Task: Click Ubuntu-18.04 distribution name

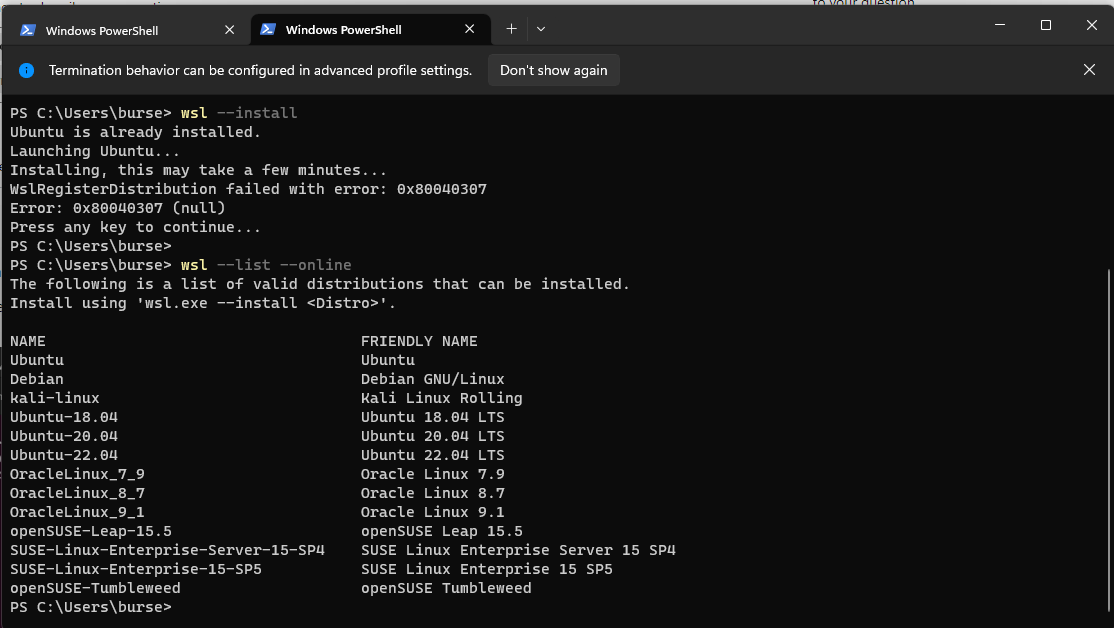Action: (64, 417)
